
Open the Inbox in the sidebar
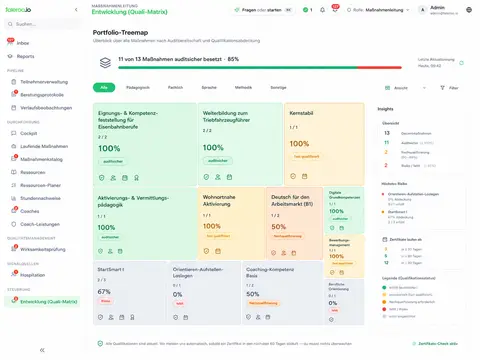pyautogui.click(x=23, y=43)
